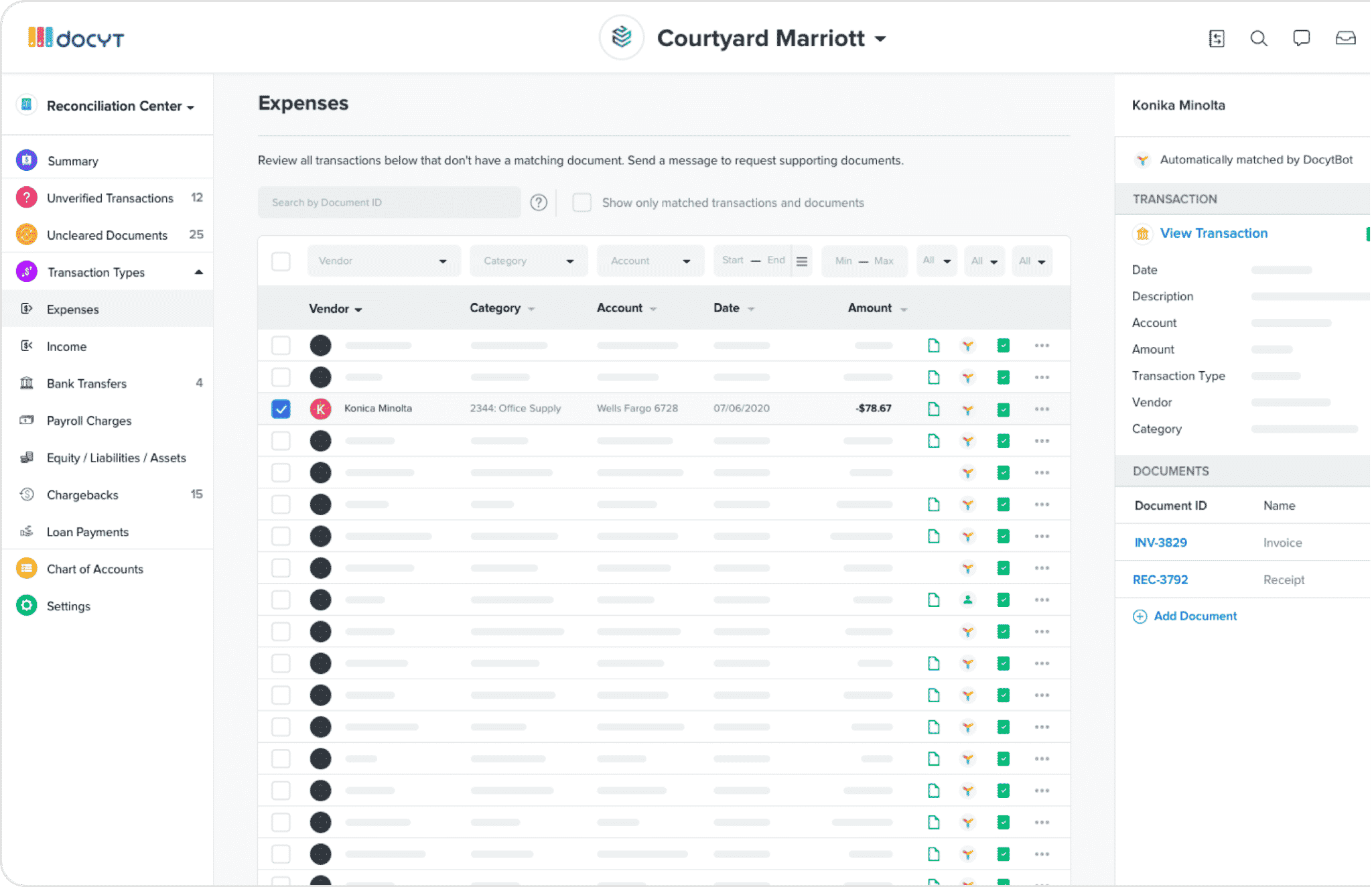Open the Vendor filter dropdown
1372x887 pixels.
point(384,261)
